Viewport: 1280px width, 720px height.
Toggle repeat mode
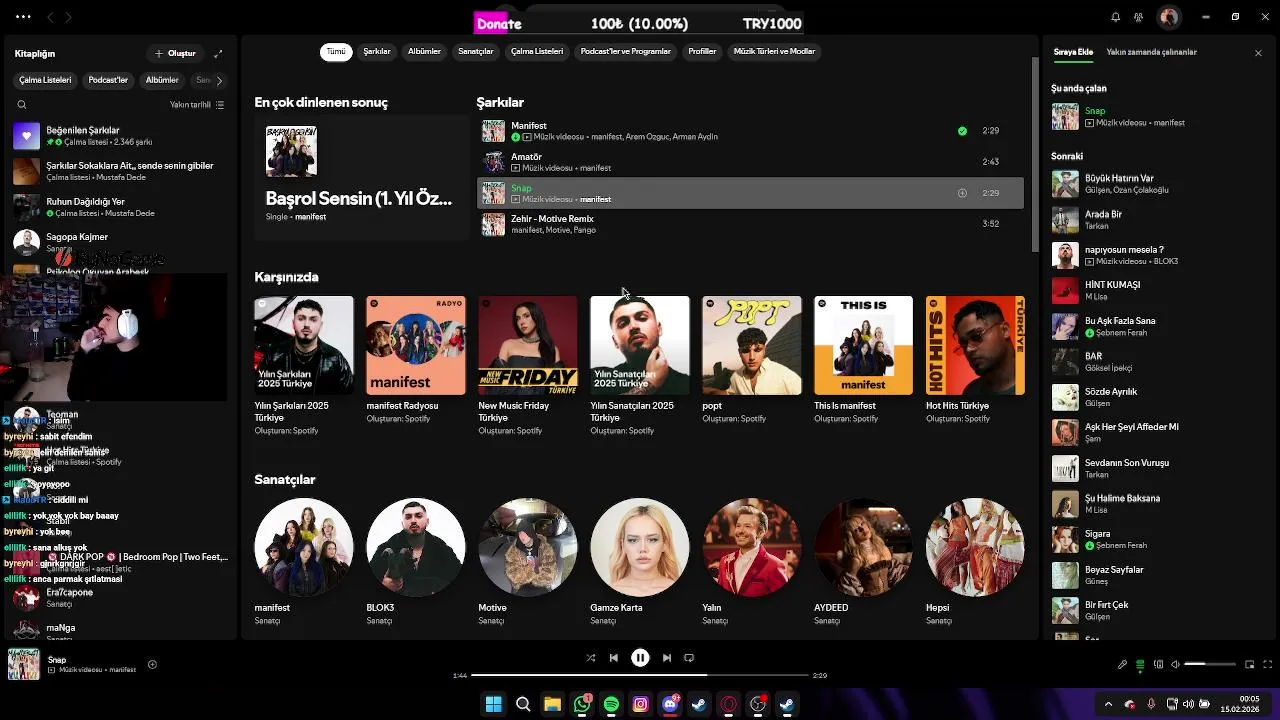click(689, 658)
